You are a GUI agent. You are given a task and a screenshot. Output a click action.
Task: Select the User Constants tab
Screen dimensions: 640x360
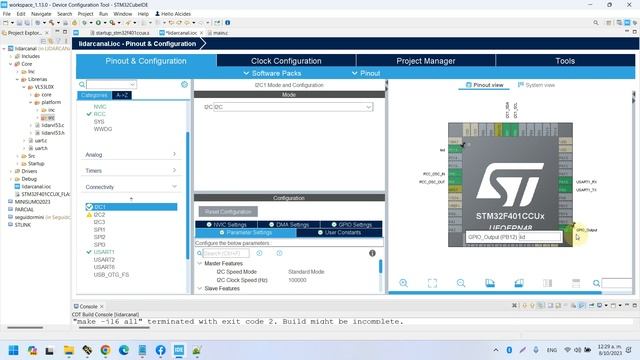coord(339,232)
